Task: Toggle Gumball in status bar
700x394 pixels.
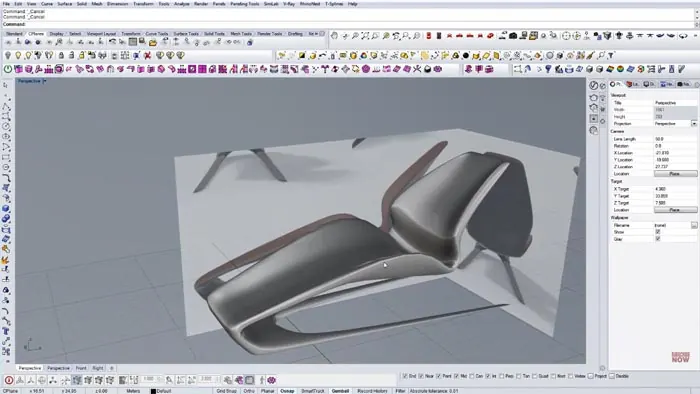Action: 340,391
